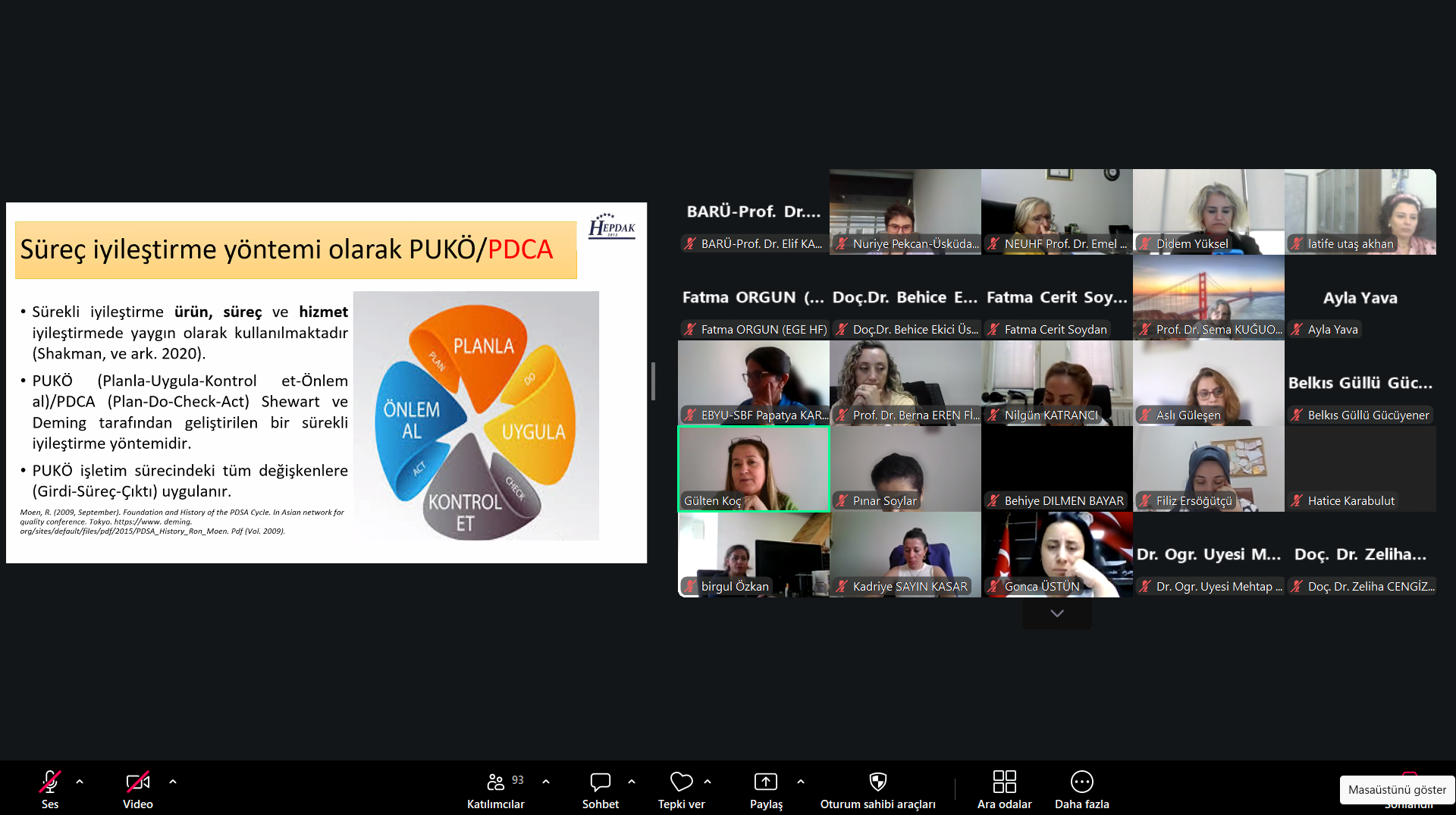Screen dimensions: 1456x815
Task: Open Oturum sahibi araçları host tools
Action: pos(878,788)
